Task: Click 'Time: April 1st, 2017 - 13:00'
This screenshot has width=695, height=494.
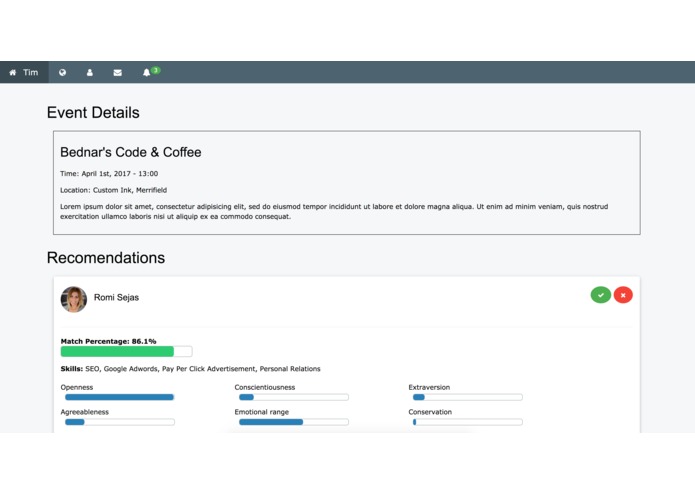Action: 109,174
